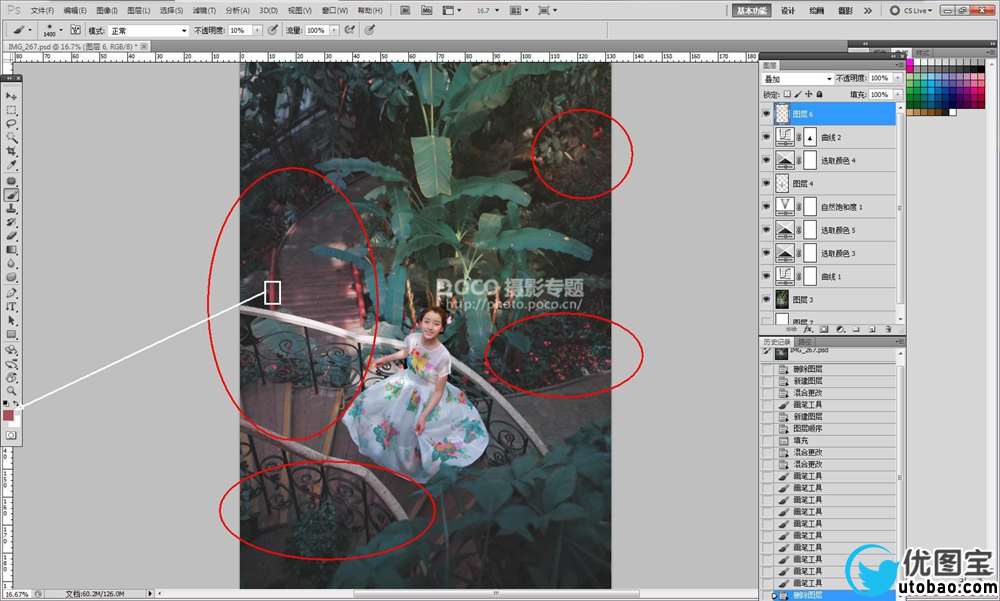Viewport: 1000px width, 601px height.
Task: Hide the 选取颜色 5 layer
Action: click(x=766, y=230)
